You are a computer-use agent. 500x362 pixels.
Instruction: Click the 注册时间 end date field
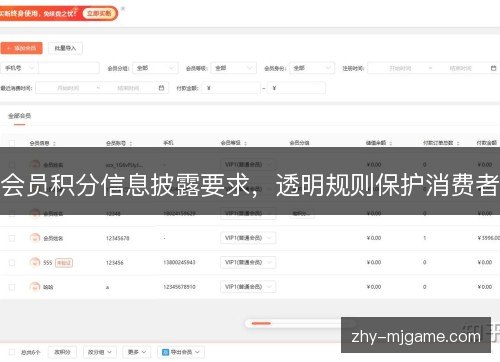[460, 68]
